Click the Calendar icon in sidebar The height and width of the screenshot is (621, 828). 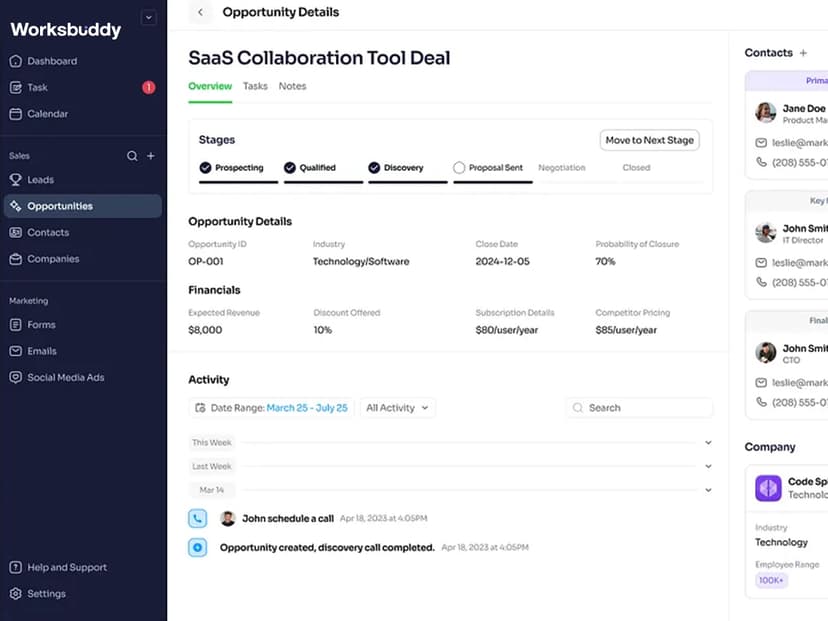pos(16,114)
